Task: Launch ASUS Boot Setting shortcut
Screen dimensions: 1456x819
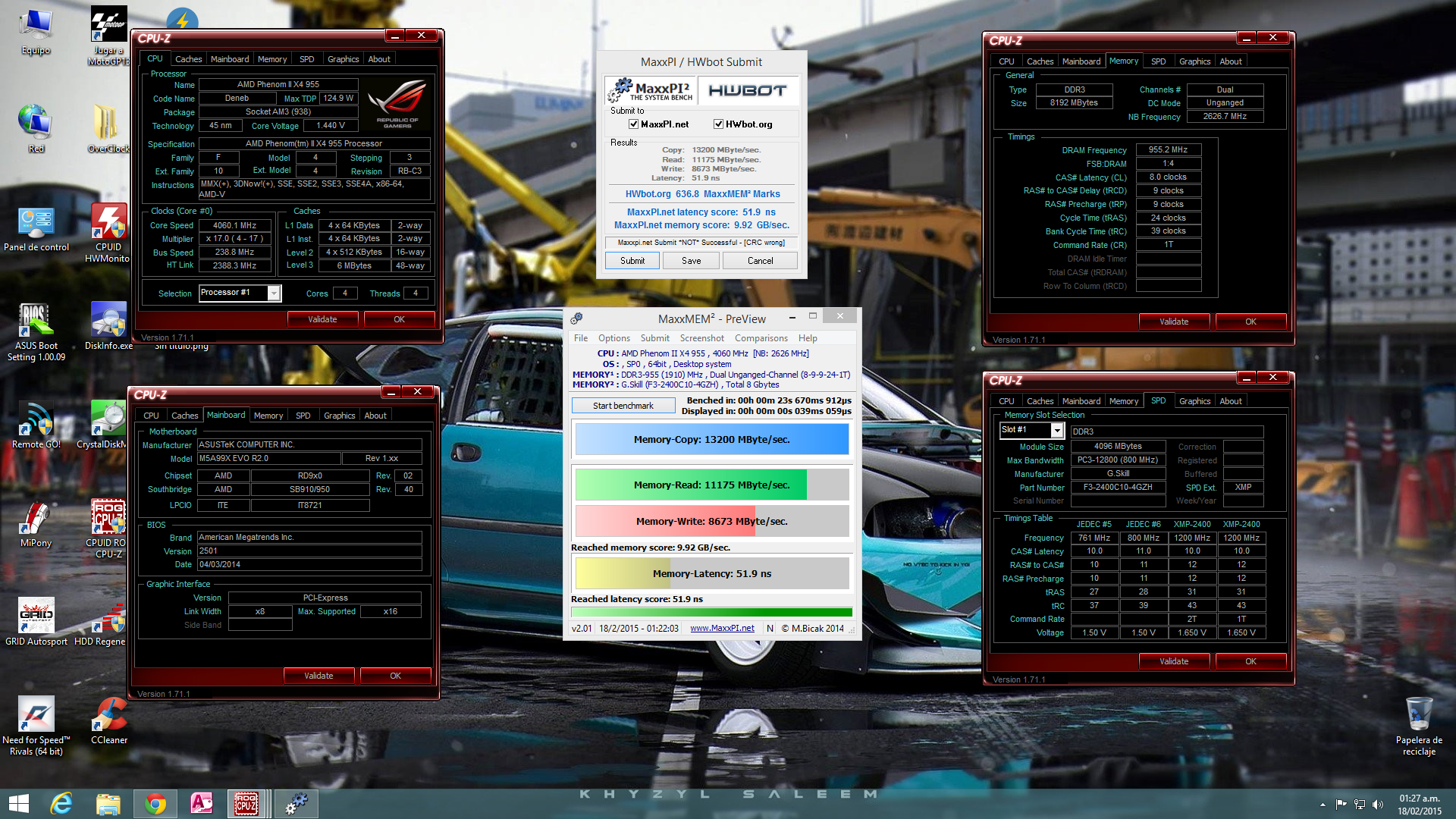Action: (36, 332)
